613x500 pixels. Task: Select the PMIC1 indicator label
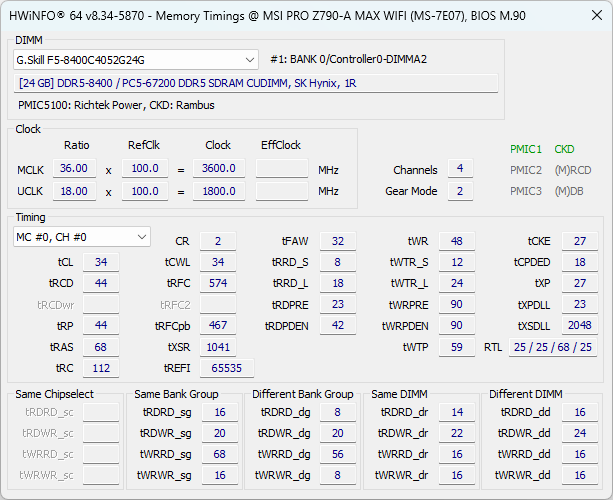(x=526, y=149)
